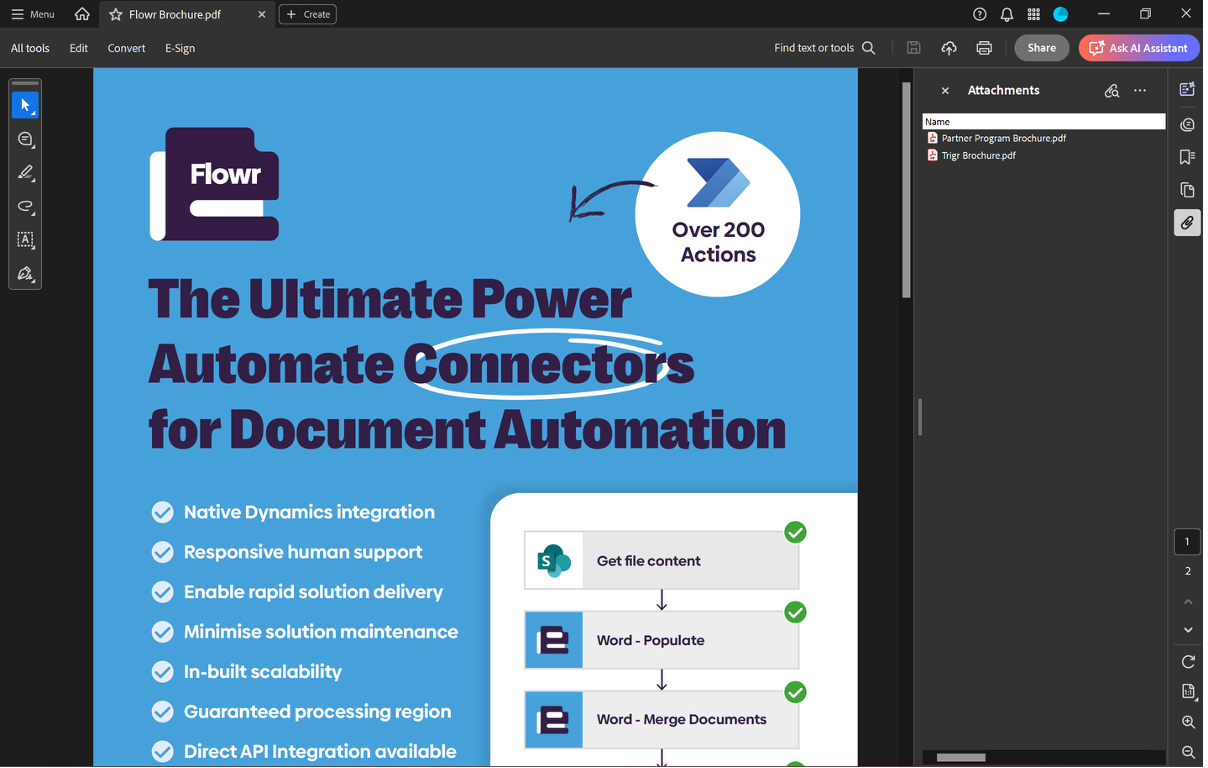The image size is (1208, 768).
Task: Select the Trigr Brochure.pdf attachment
Action: [971, 156]
